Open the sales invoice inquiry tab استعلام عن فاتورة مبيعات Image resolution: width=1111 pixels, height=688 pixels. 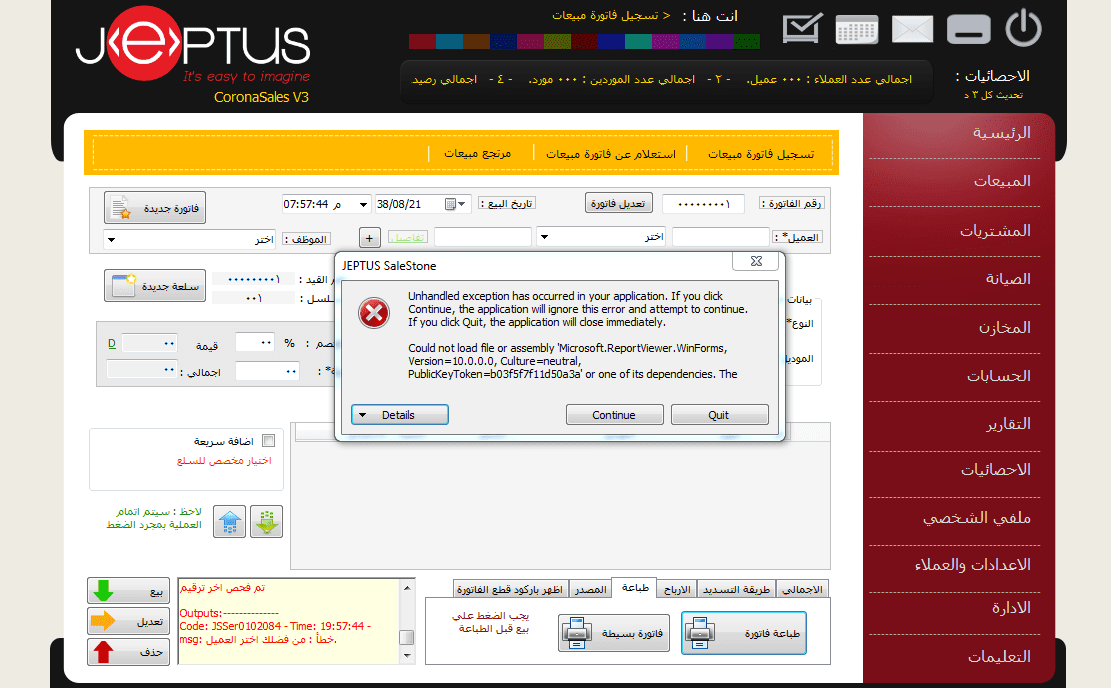pyautogui.click(x=611, y=154)
